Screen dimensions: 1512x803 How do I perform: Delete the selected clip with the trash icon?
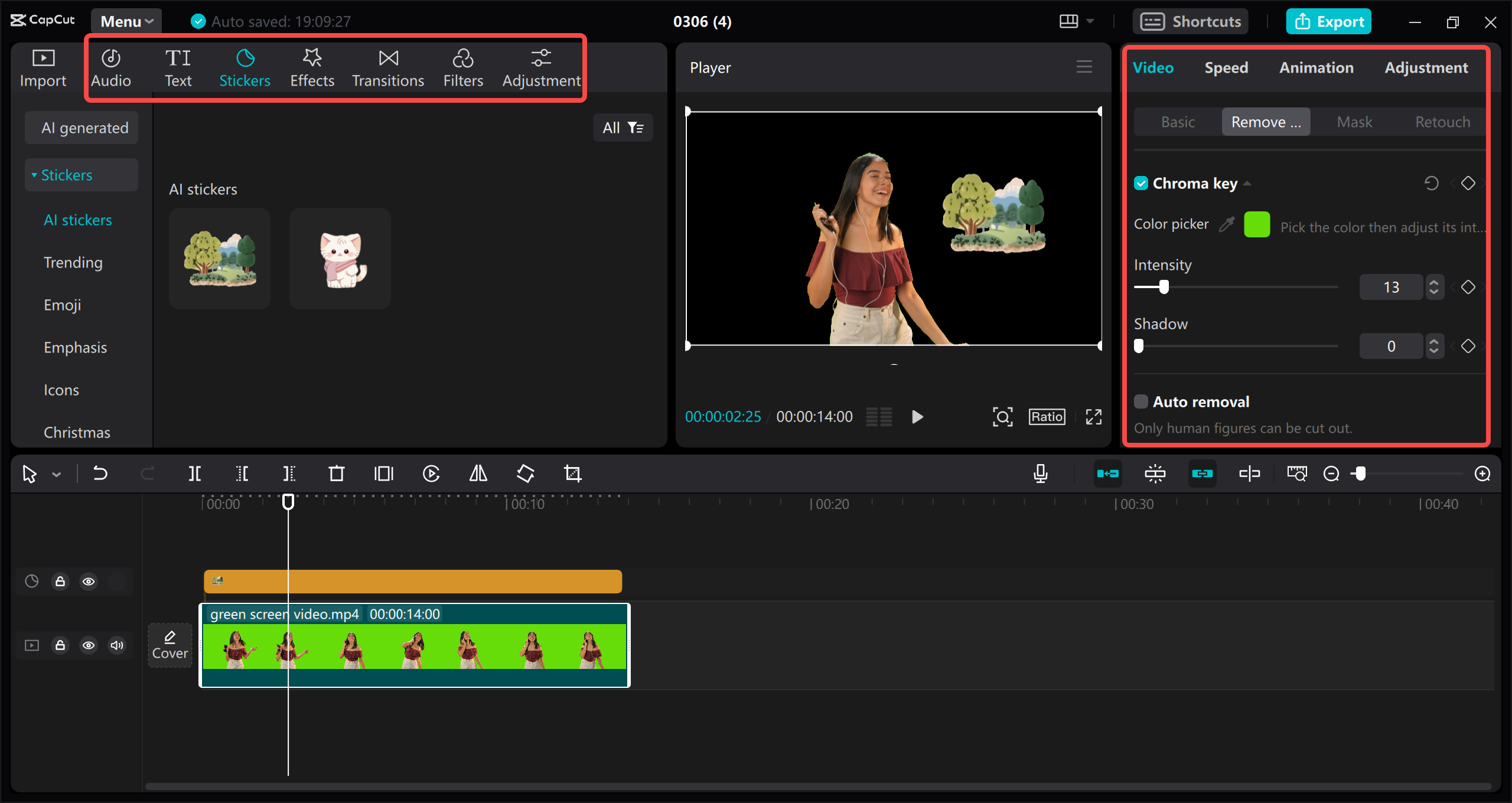336,473
